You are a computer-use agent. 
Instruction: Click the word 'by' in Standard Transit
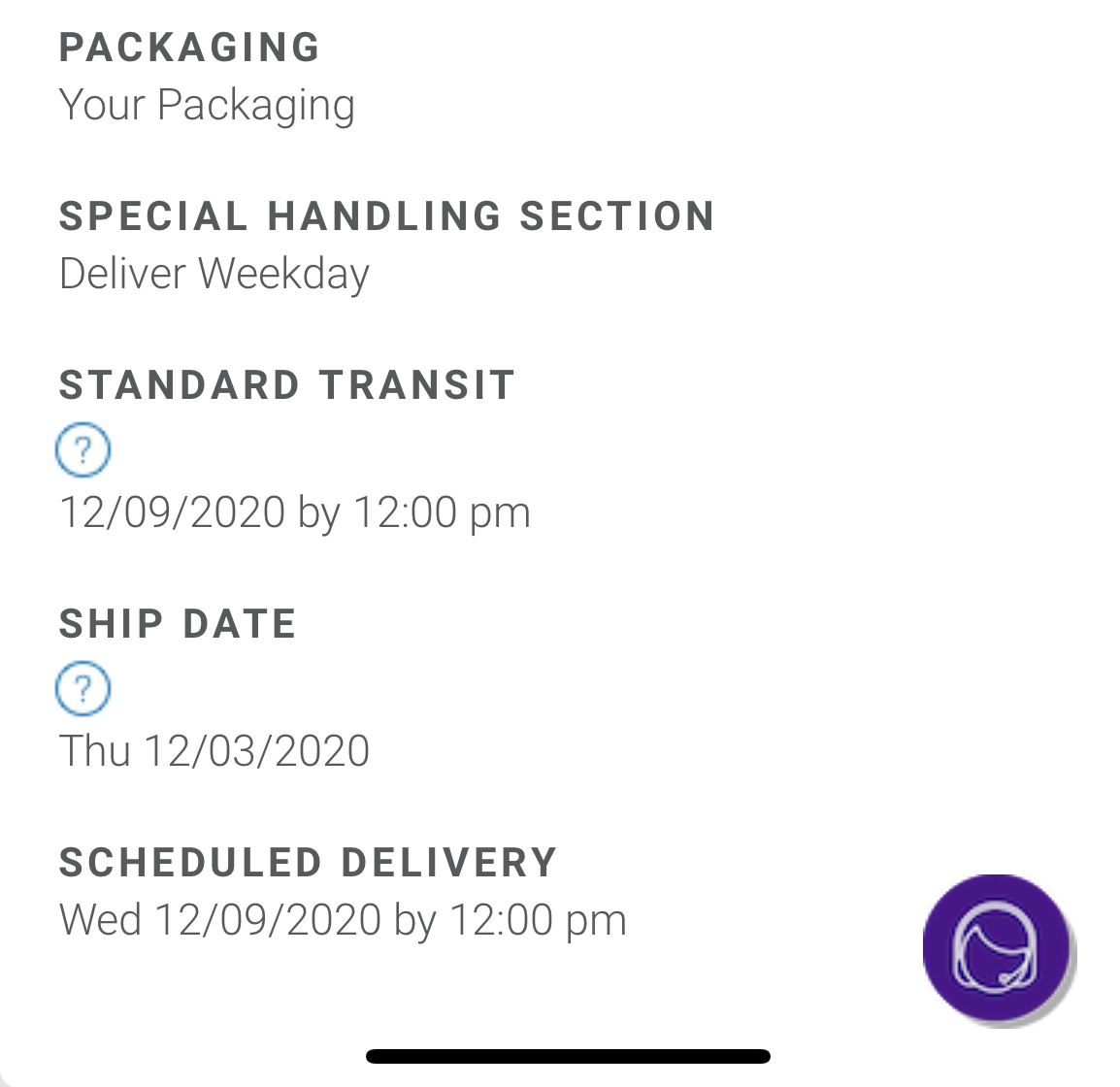[x=319, y=512]
